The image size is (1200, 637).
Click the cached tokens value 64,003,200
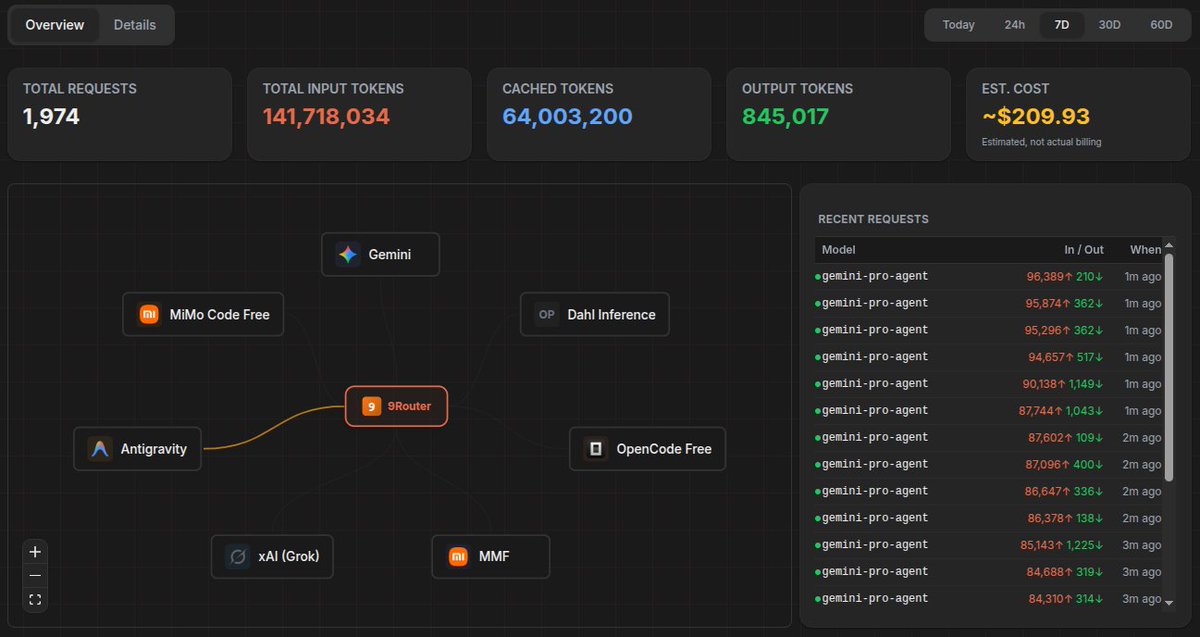(x=567, y=117)
